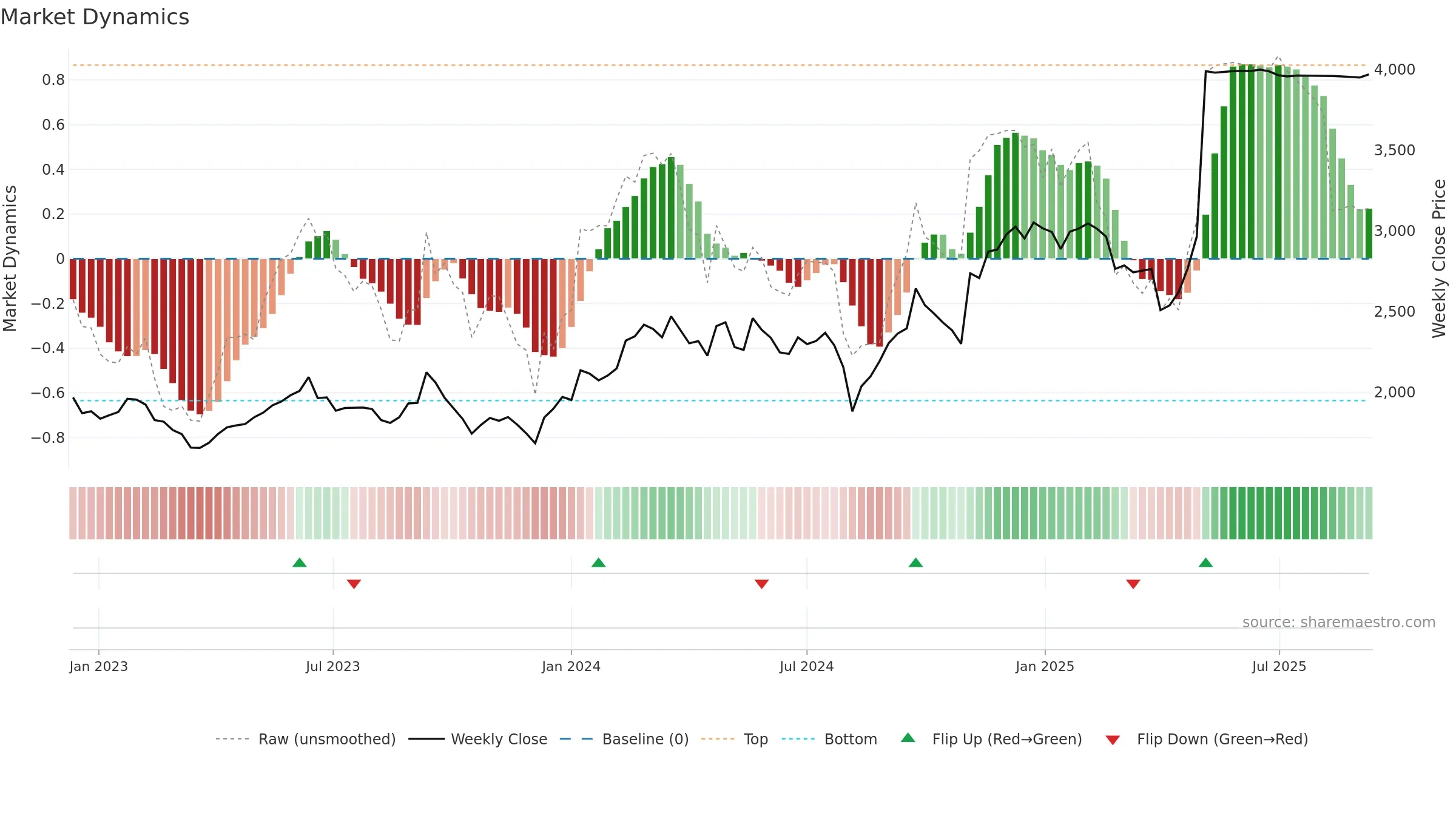The height and width of the screenshot is (819, 1456).
Task: Click the Market Dynamics chart title
Action: tap(95, 17)
